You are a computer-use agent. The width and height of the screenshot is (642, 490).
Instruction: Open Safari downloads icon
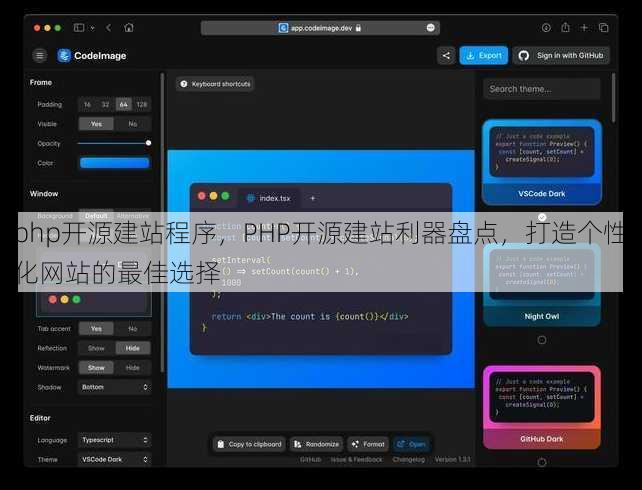(546, 28)
